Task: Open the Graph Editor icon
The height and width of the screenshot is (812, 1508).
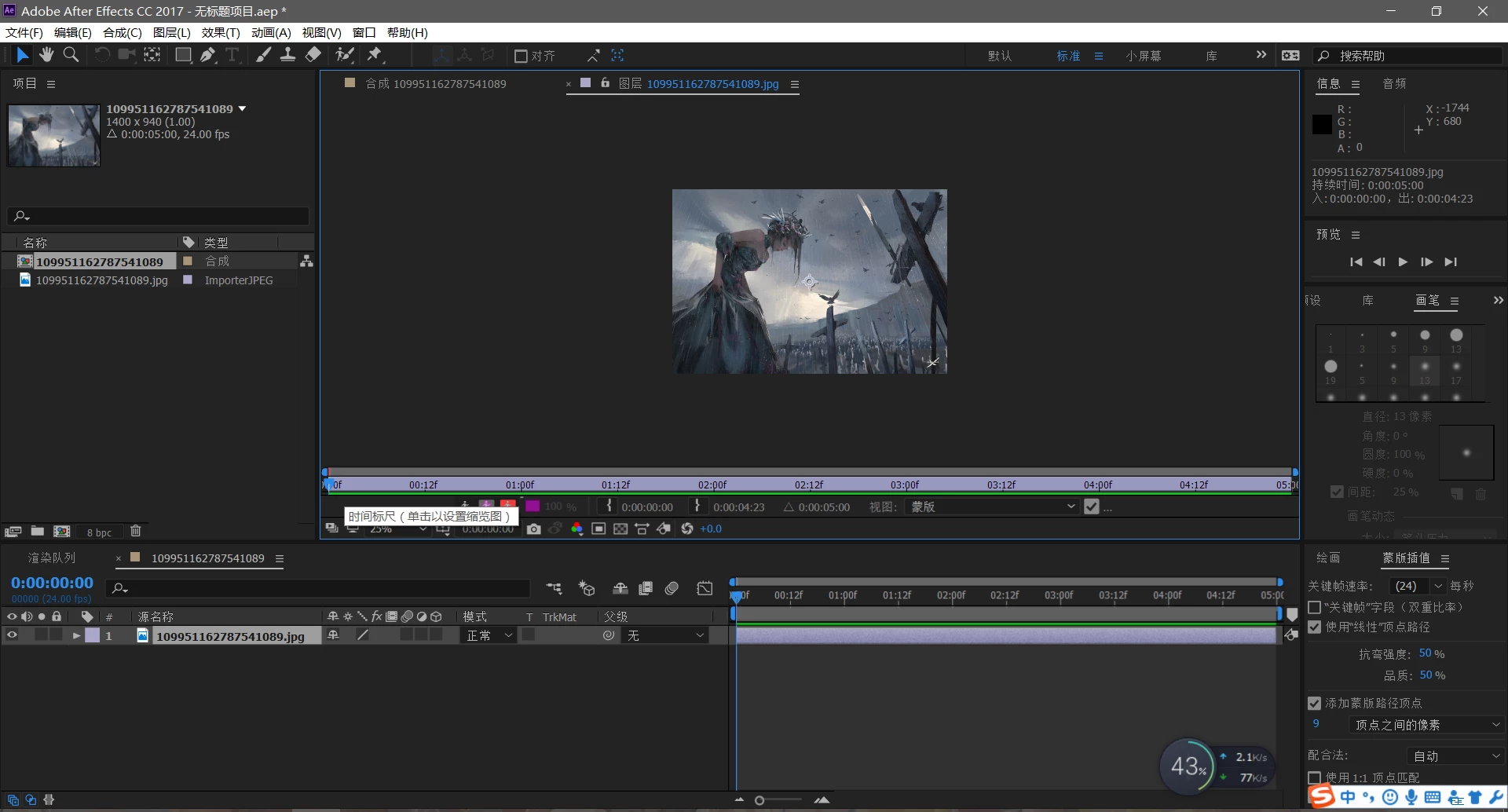Action: coord(705,588)
